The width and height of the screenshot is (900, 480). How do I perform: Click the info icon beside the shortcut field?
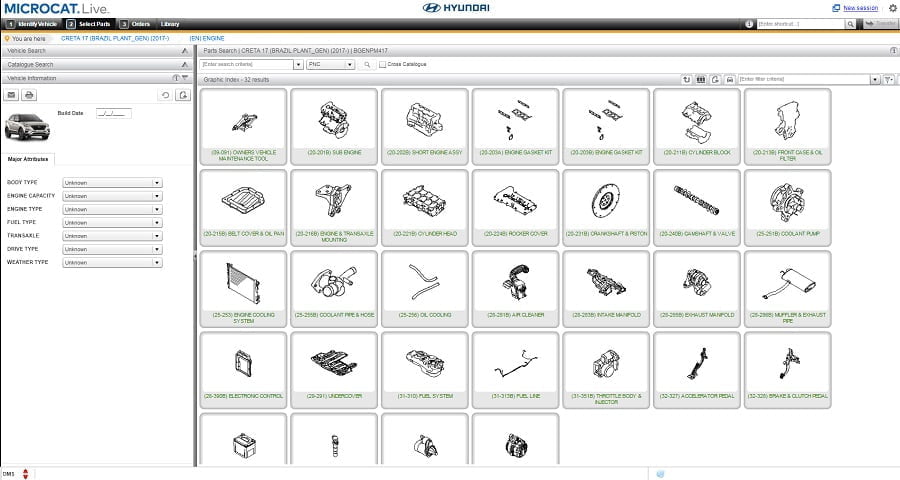pyautogui.click(x=749, y=24)
